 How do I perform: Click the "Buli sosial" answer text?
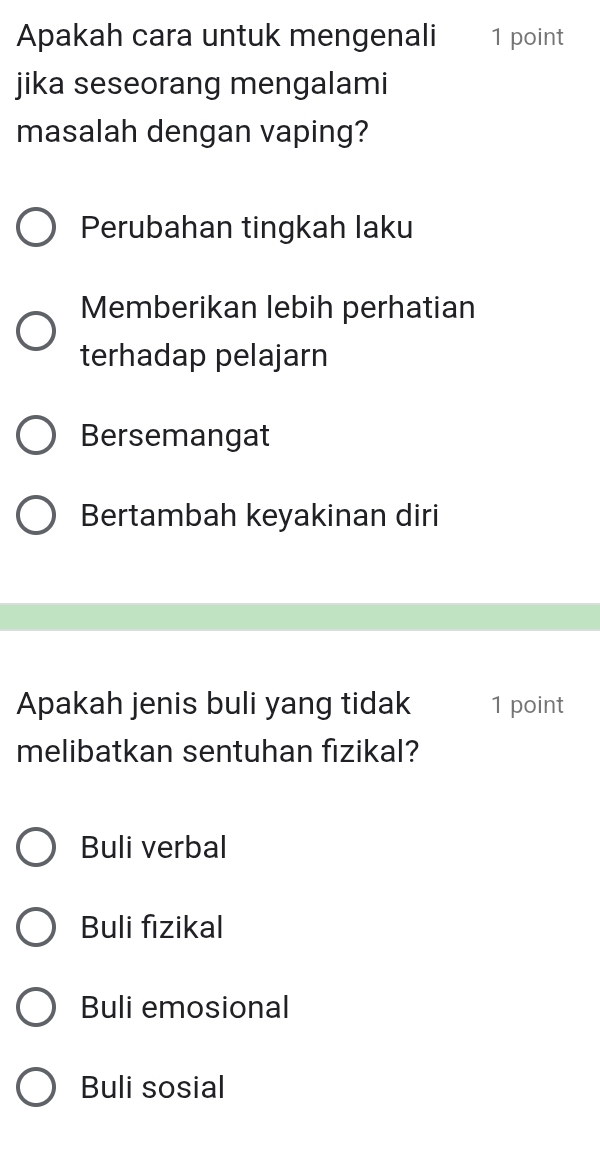(153, 1087)
